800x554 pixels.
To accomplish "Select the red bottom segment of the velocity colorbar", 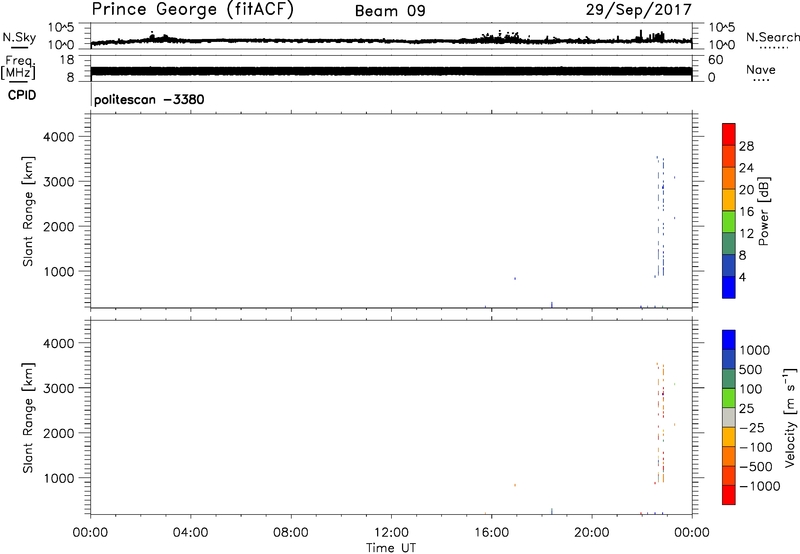I will tap(729, 495).
